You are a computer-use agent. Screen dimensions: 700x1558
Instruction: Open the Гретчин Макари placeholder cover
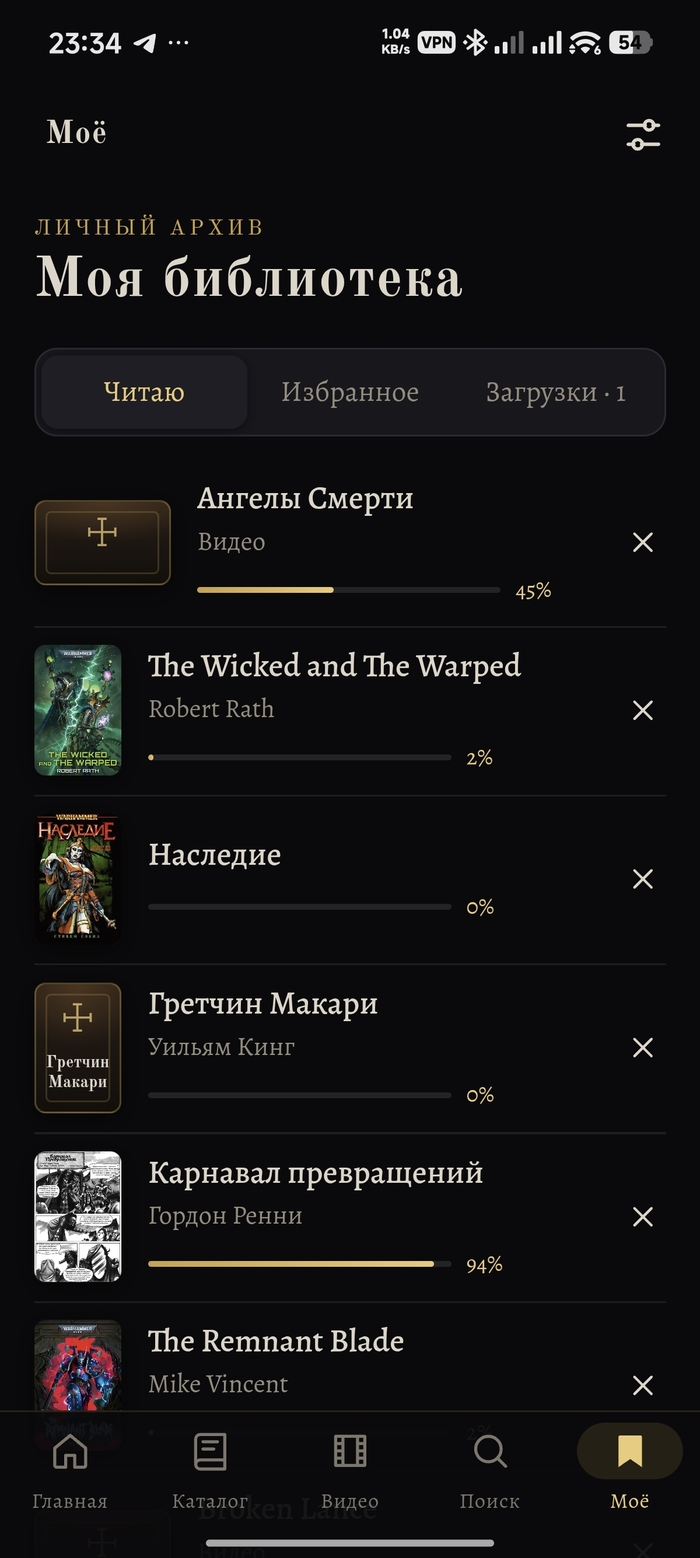coord(78,1048)
